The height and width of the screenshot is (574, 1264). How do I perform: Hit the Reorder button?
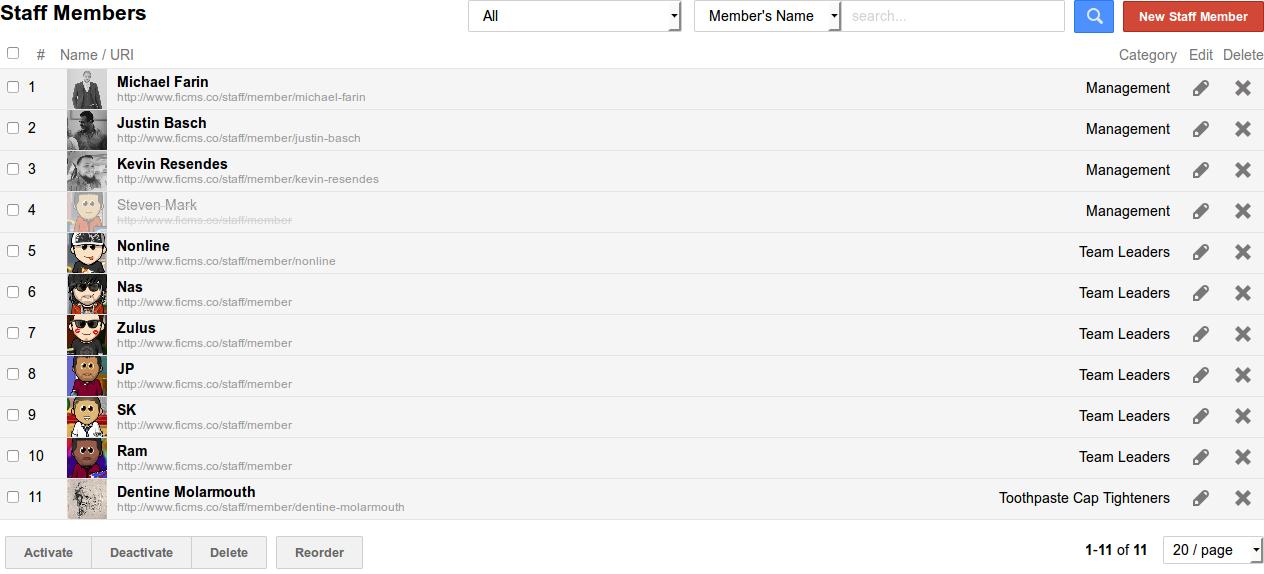coord(319,553)
